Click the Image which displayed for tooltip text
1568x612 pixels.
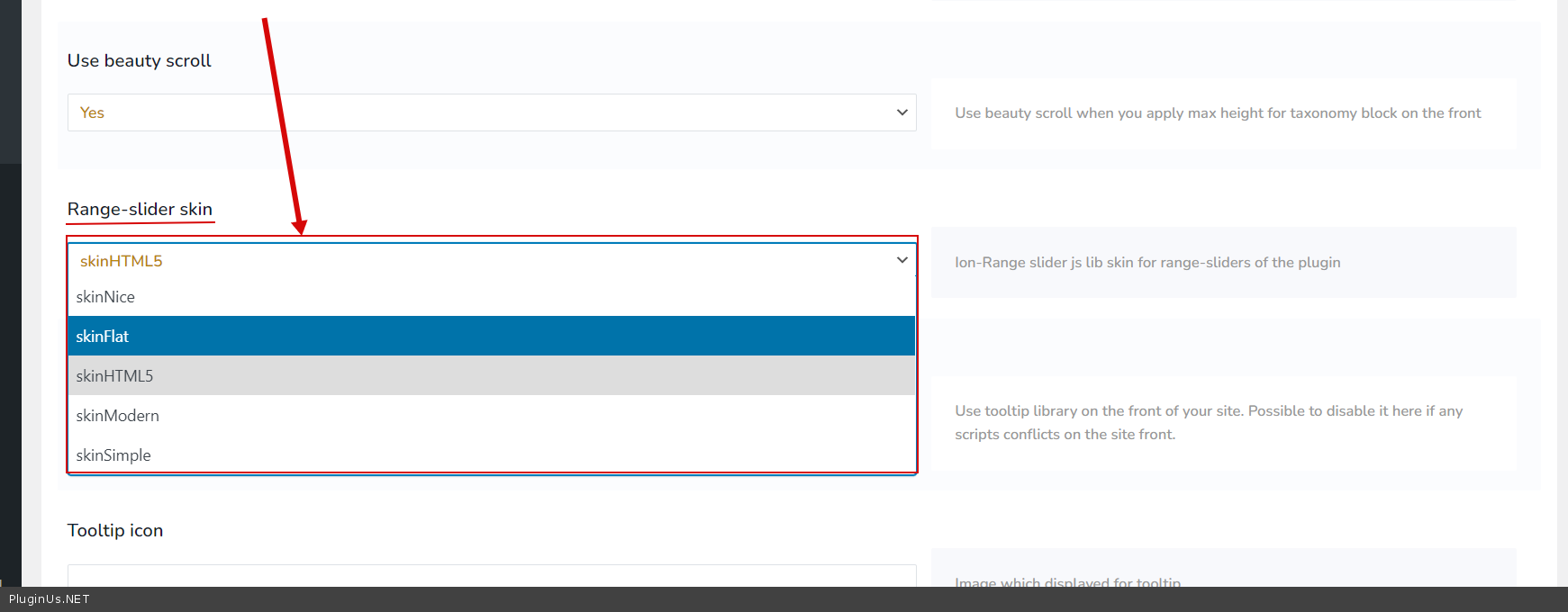(1067, 581)
